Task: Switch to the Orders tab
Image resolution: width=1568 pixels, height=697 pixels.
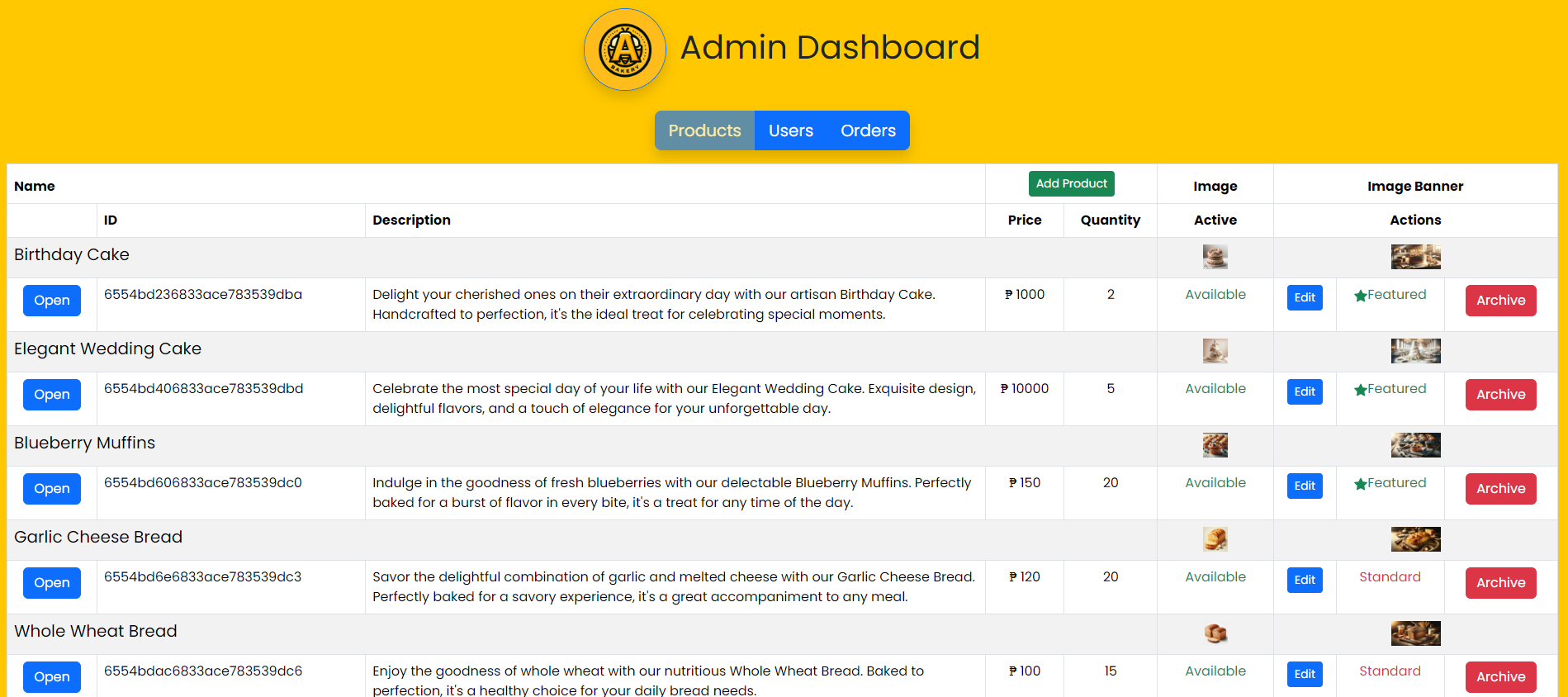Action: [868, 130]
